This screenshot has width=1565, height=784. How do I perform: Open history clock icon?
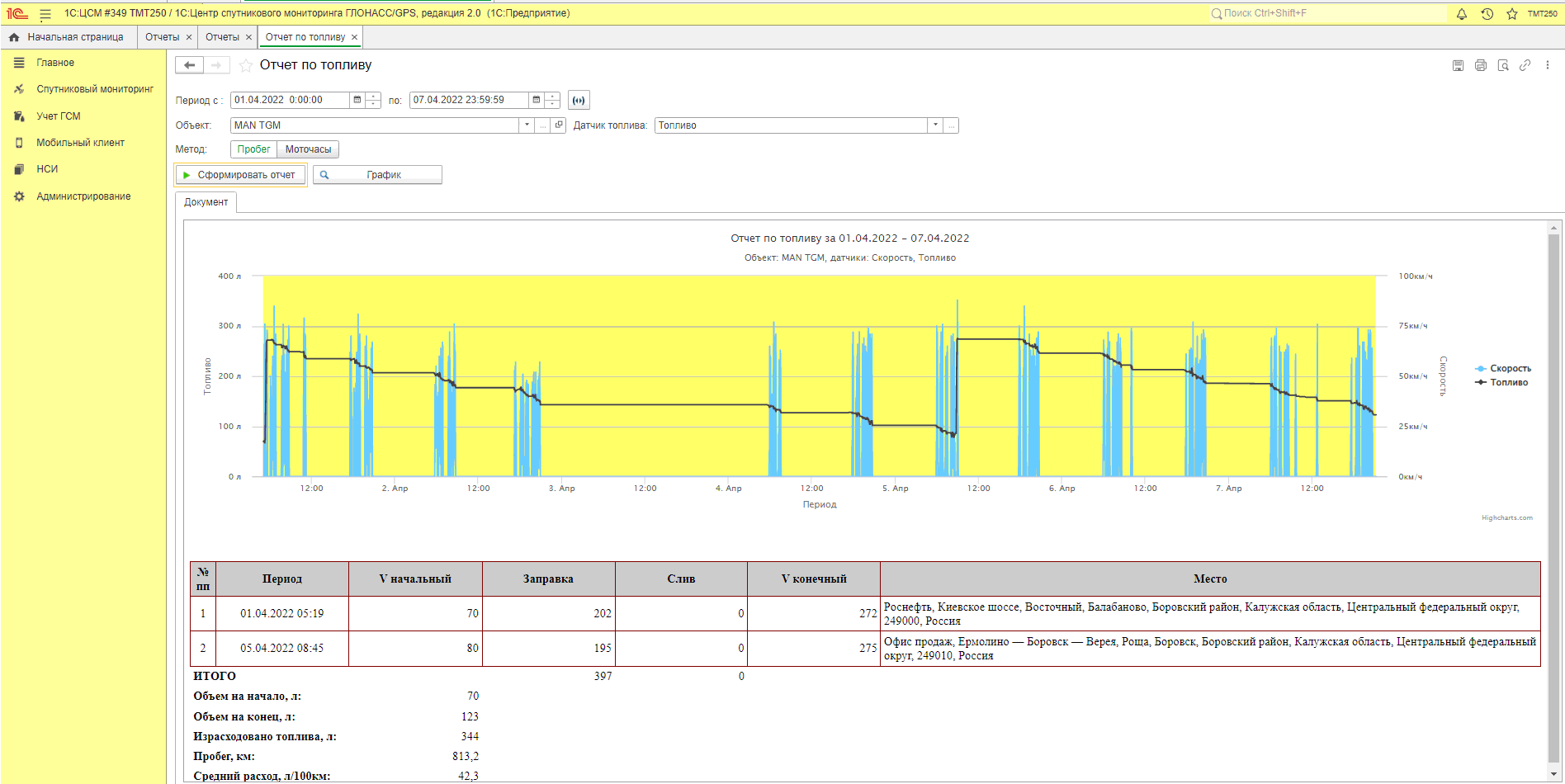click(1487, 14)
